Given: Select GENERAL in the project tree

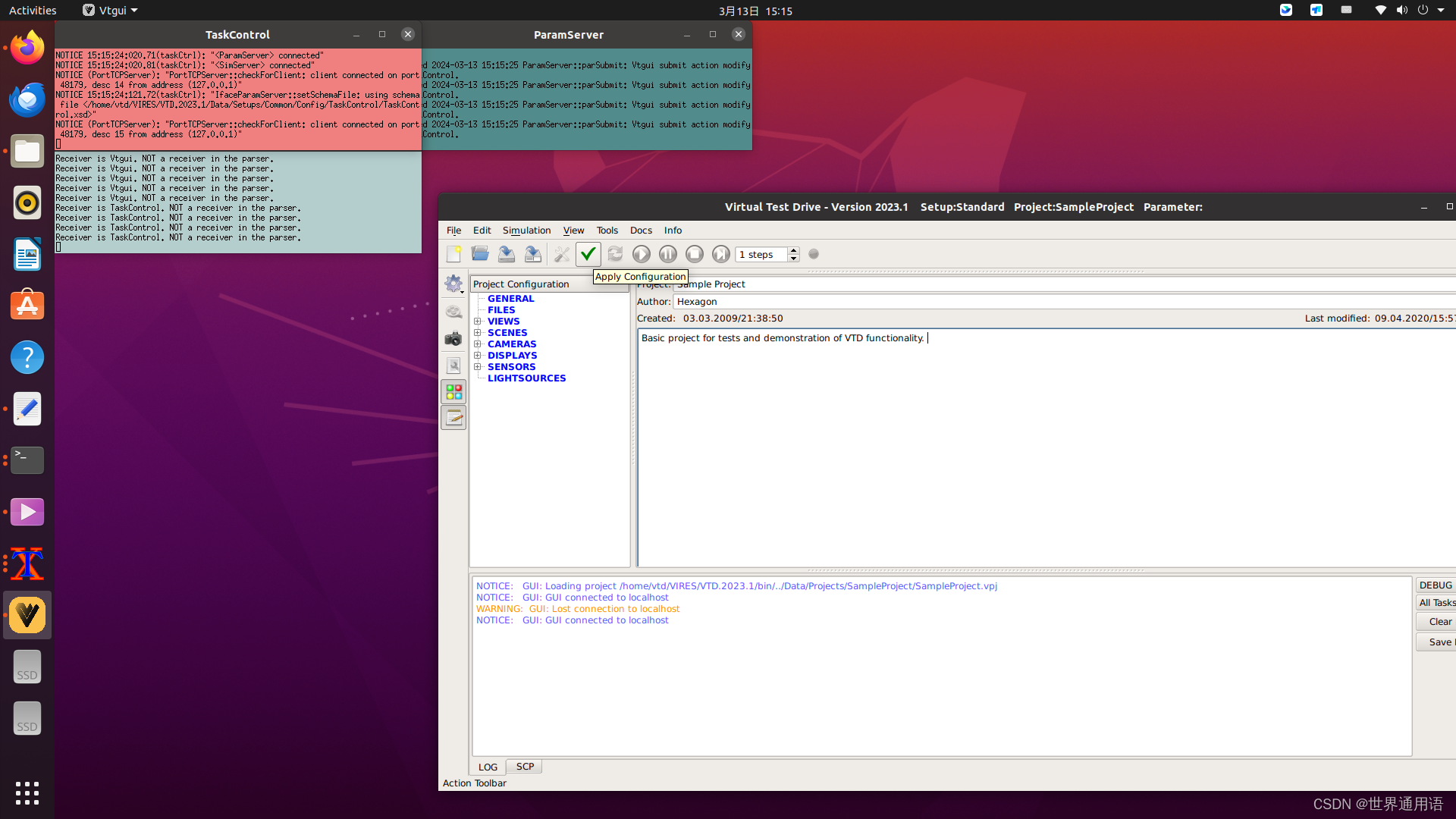Looking at the screenshot, I should [x=511, y=299].
